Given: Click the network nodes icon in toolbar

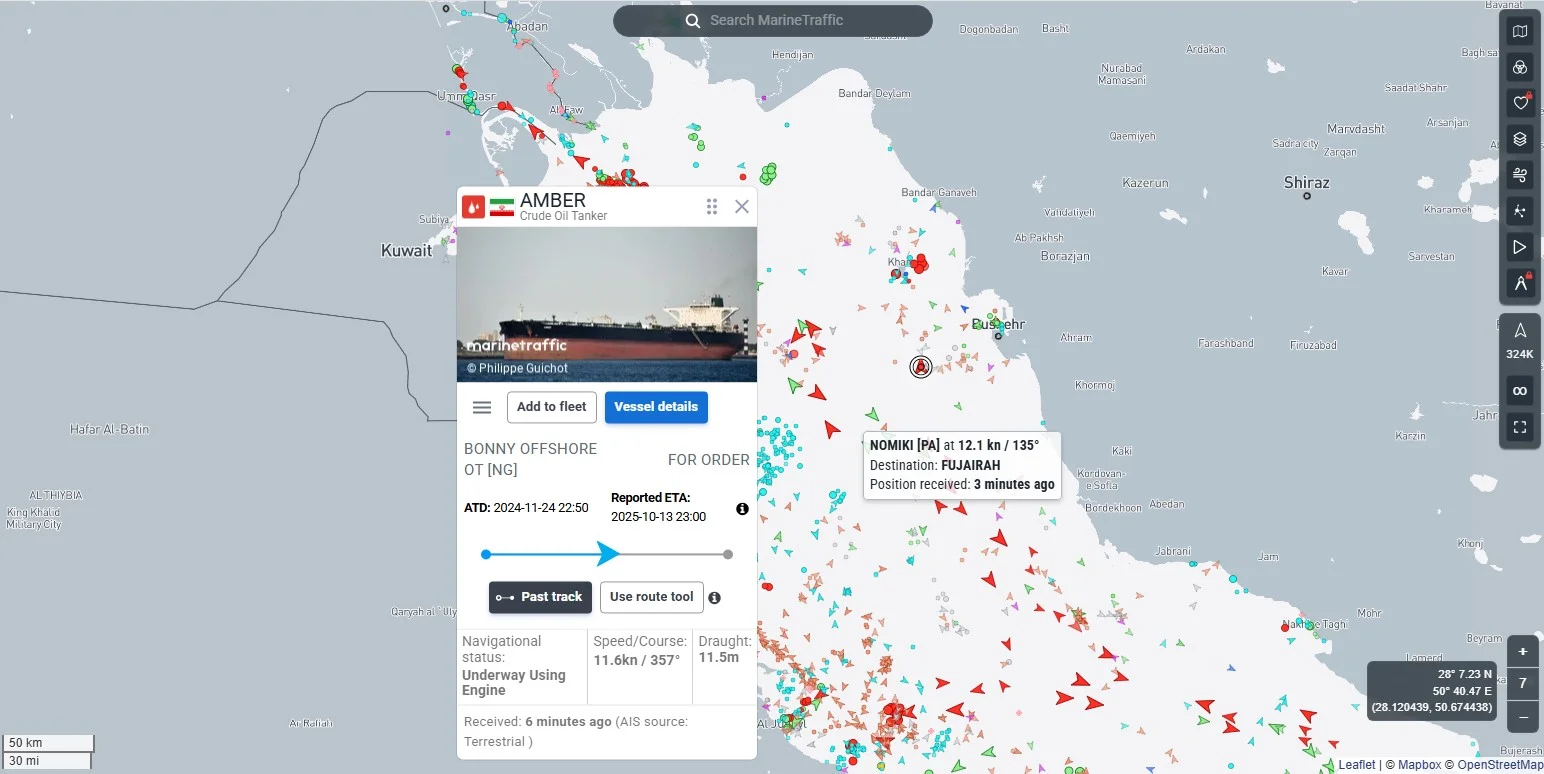Looking at the screenshot, I should (1520, 211).
